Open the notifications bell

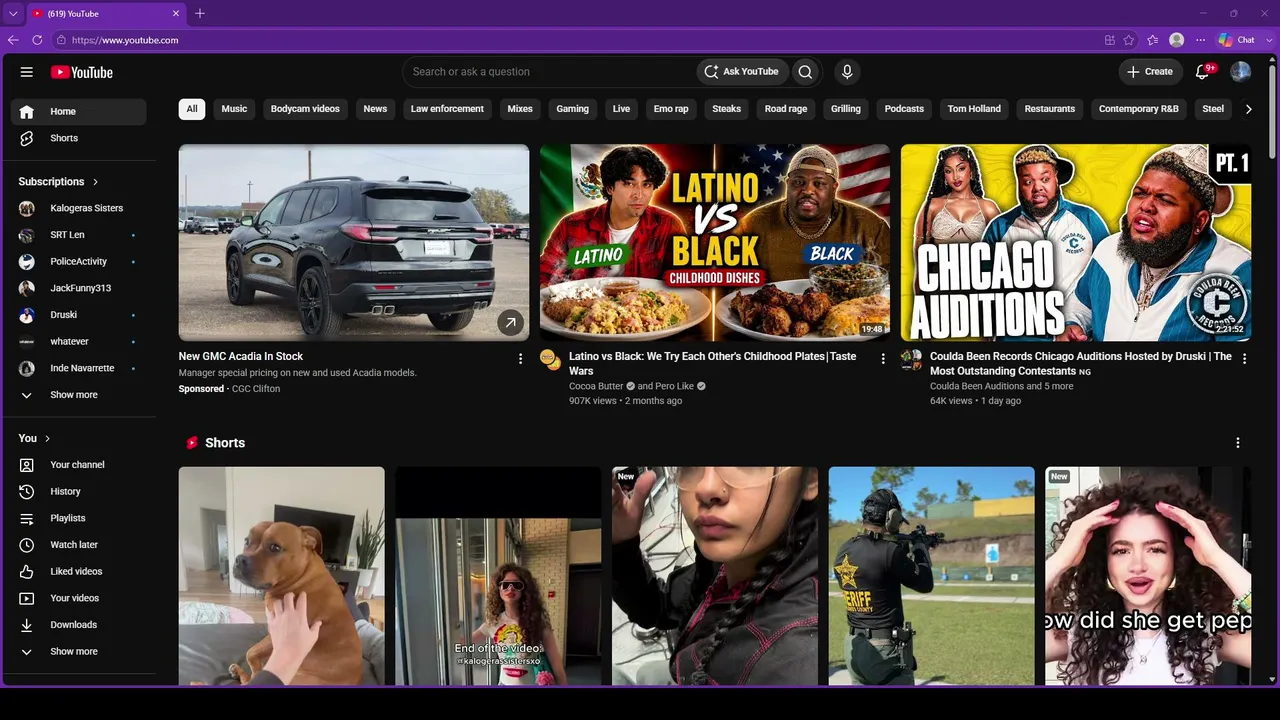[x=1203, y=72]
